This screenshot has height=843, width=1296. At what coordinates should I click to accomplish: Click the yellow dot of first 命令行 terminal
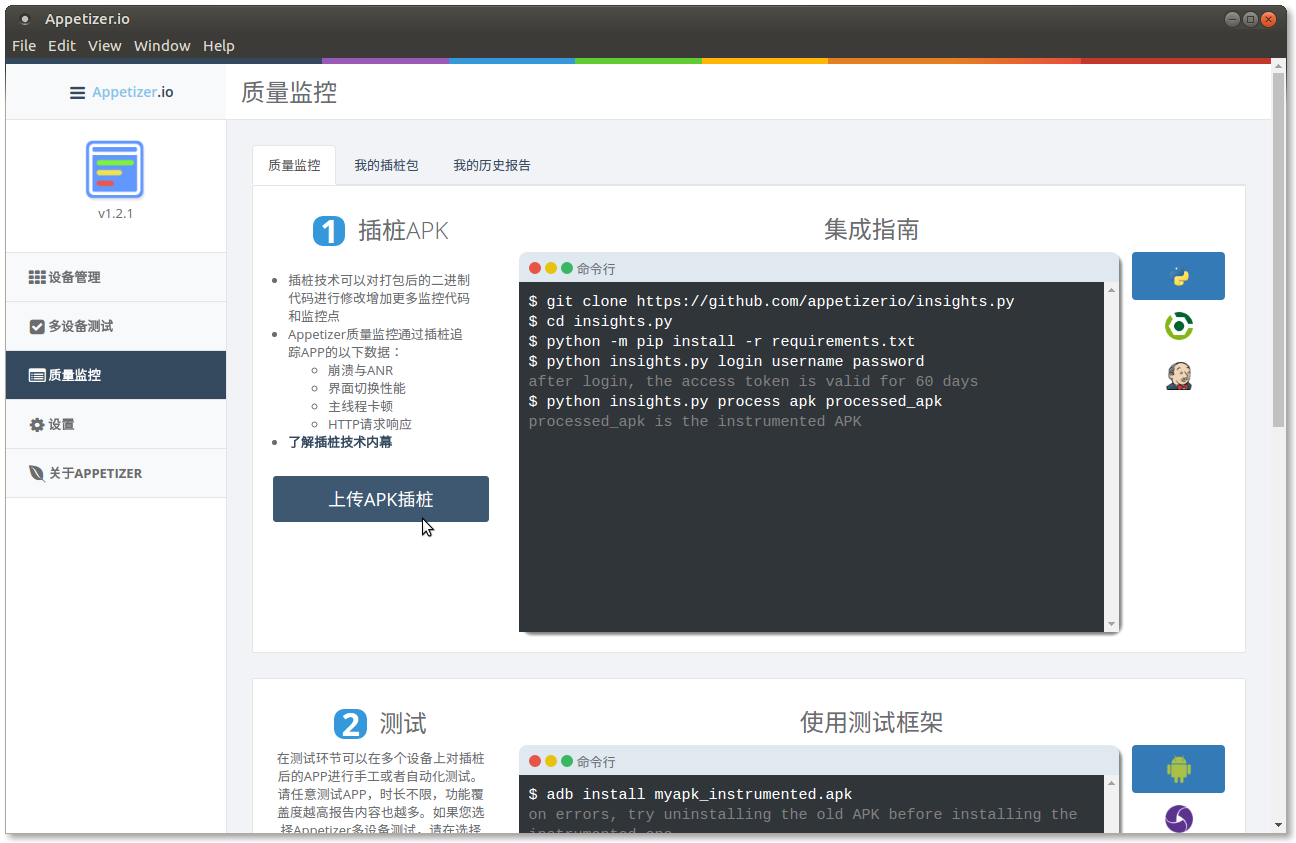pos(551,268)
